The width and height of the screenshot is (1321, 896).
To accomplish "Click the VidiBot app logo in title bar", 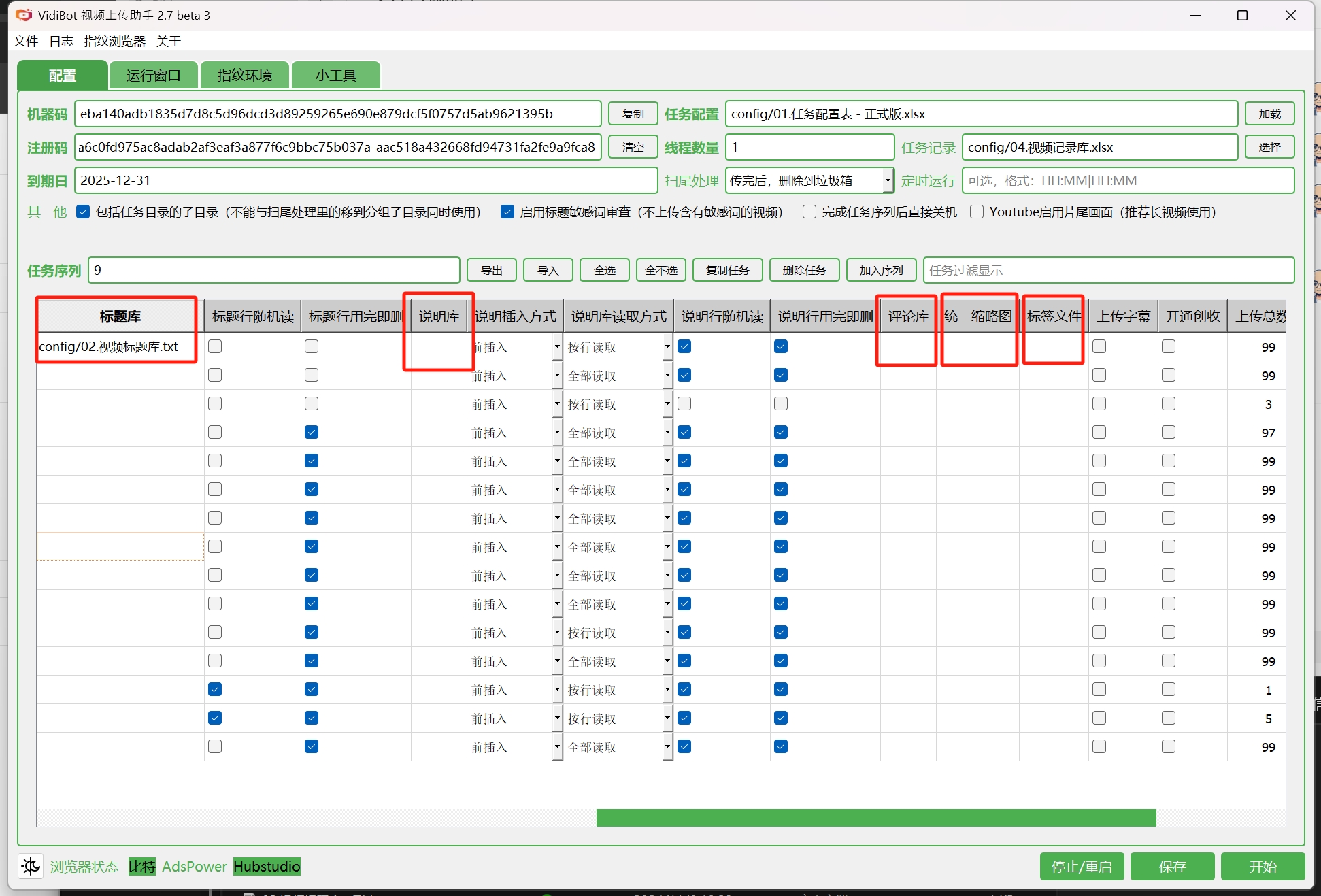I will 23,15.
